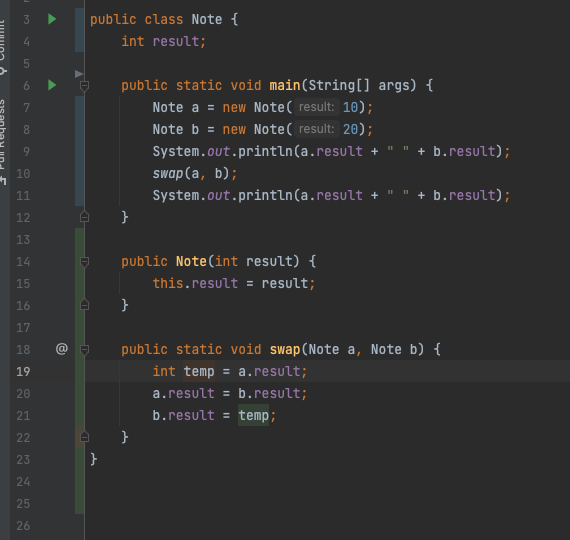Fold the Note constructor

[x=84, y=261]
